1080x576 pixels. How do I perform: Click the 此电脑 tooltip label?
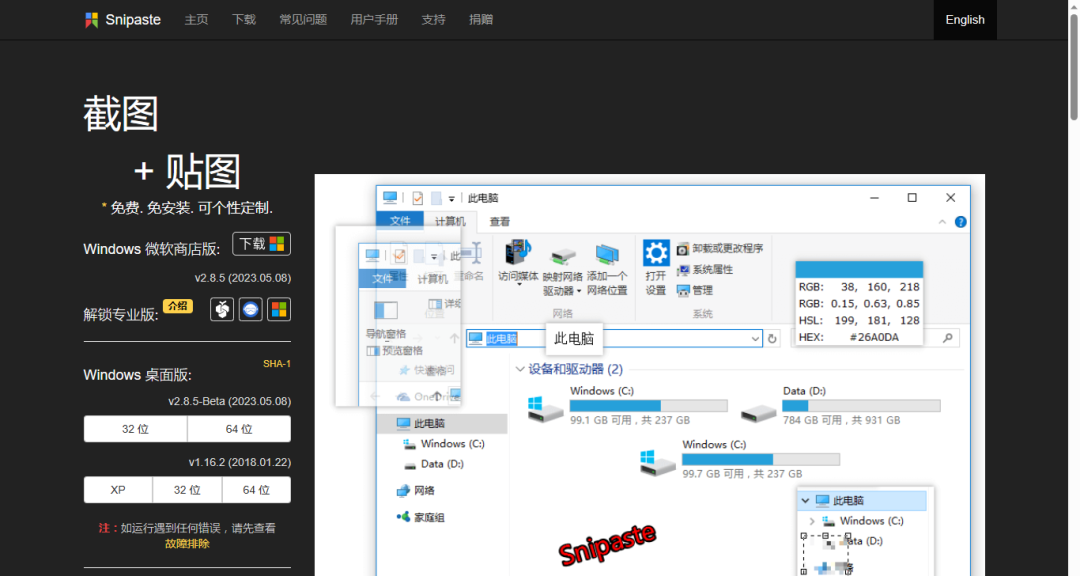(x=574, y=338)
